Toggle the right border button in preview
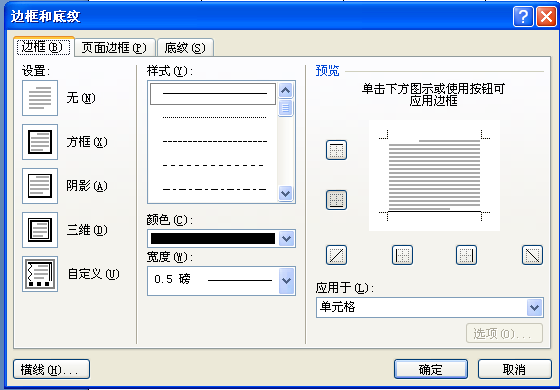The image size is (560, 390). 466,255
